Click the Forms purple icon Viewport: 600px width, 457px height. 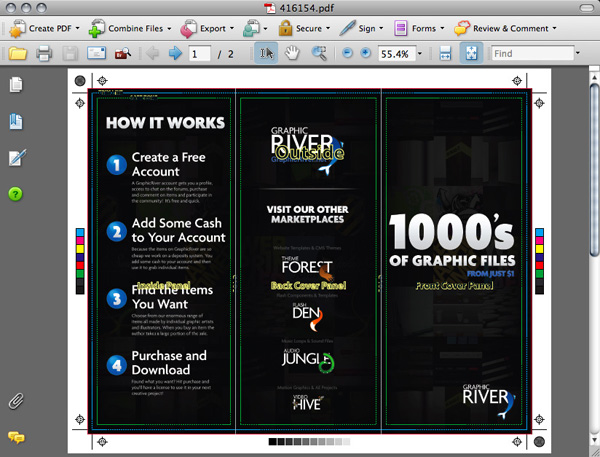[x=400, y=28]
